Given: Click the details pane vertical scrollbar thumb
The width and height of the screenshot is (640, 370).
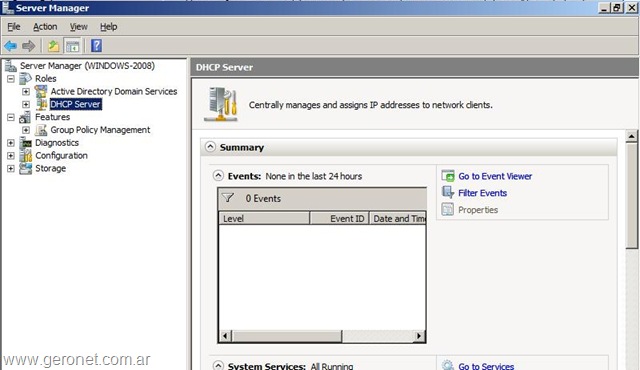Looking at the screenshot, I should (631, 195).
